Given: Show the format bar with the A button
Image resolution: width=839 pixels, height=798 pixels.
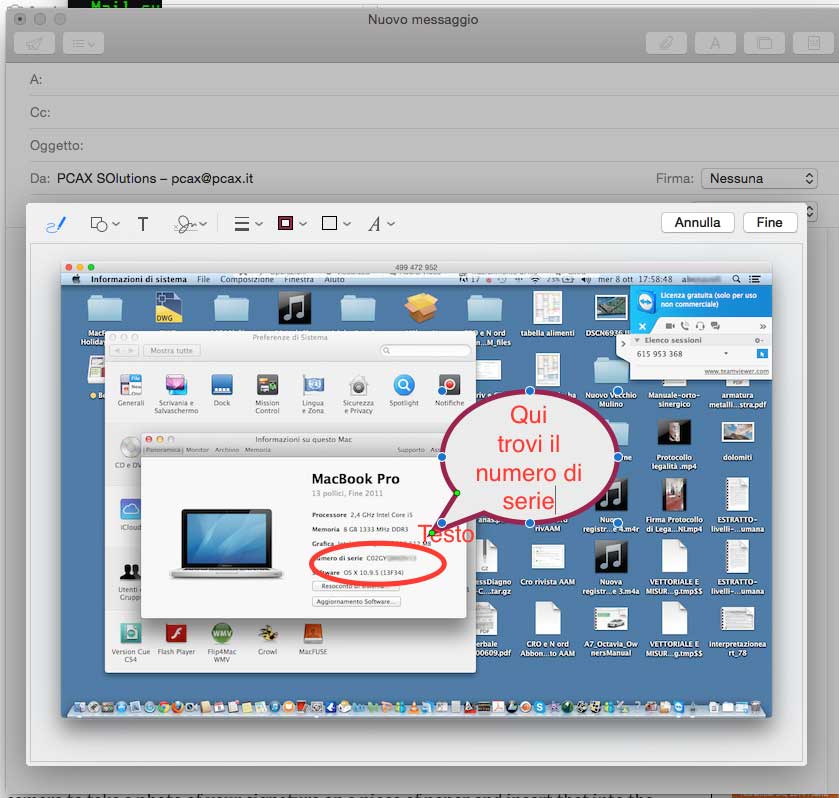Looking at the screenshot, I should coord(715,43).
